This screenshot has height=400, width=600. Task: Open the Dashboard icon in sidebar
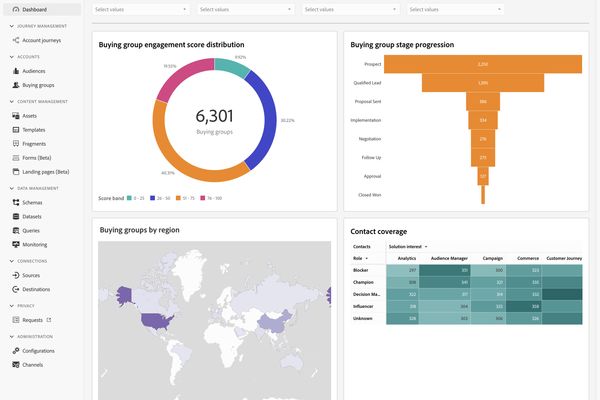[x=16, y=9]
